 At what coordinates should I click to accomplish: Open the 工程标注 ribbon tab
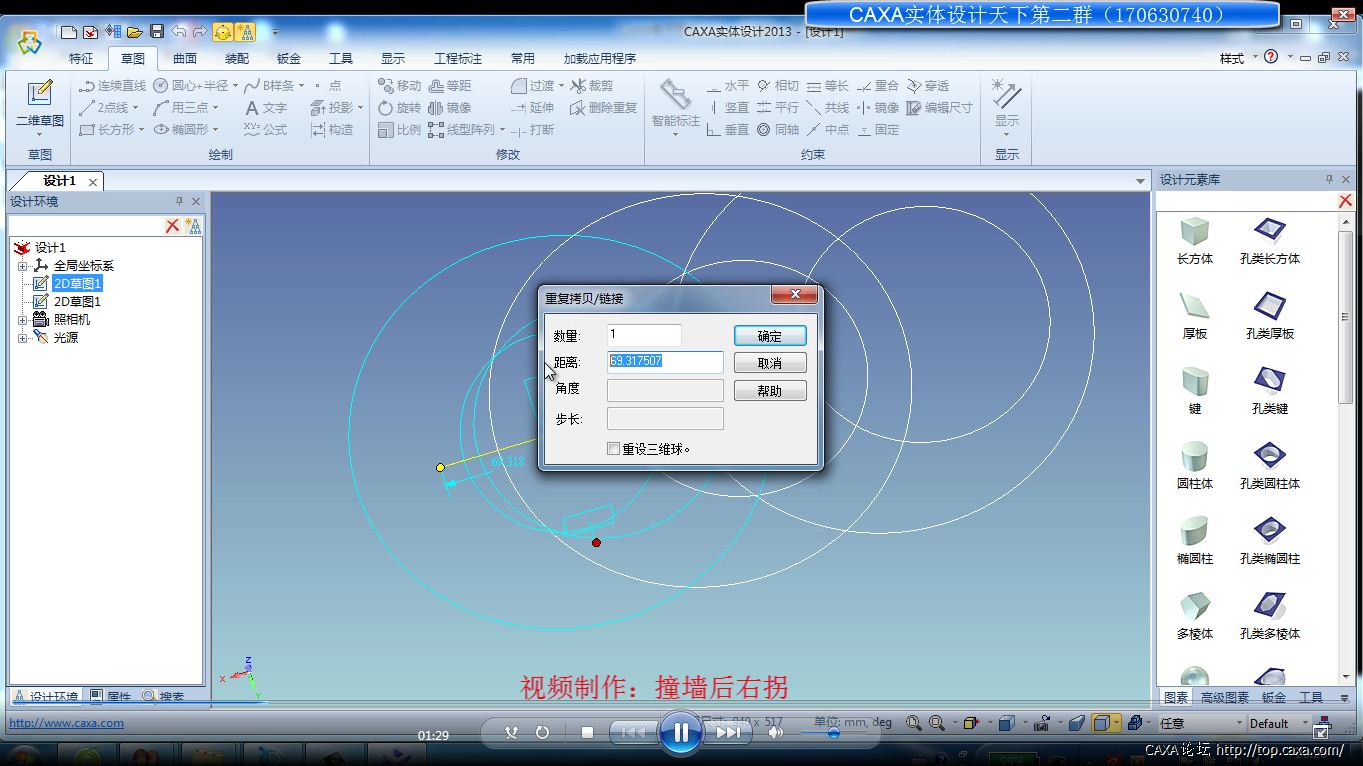click(x=457, y=59)
